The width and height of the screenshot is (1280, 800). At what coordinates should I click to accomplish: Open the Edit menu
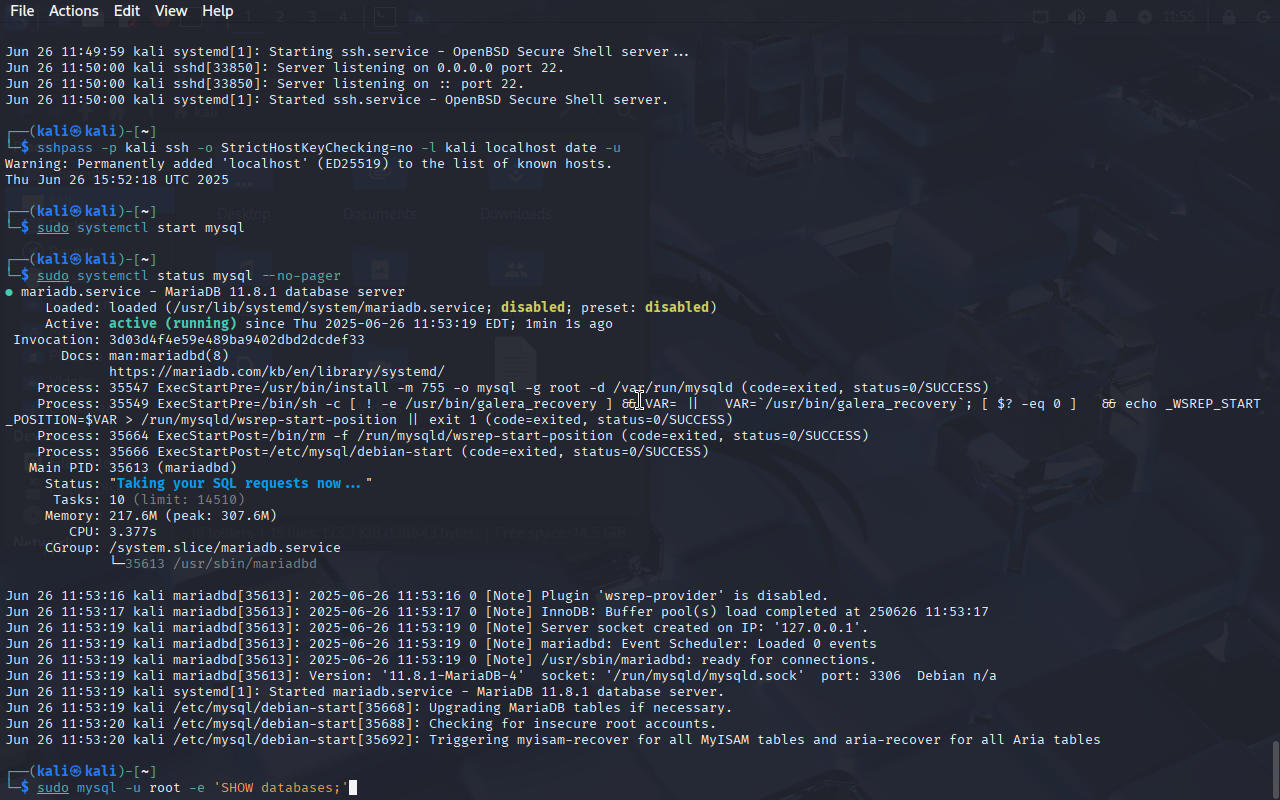point(127,11)
